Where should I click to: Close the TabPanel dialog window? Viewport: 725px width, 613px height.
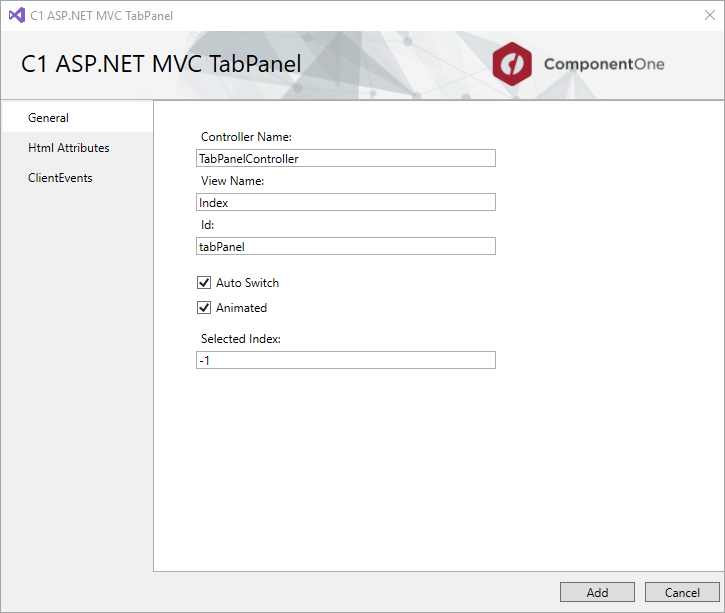point(710,15)
